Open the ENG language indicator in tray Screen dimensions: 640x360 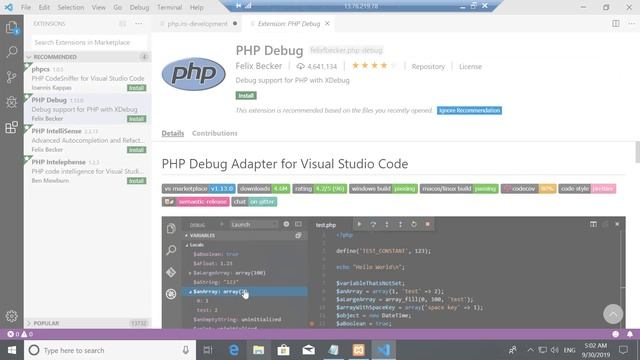pos(569,350)
